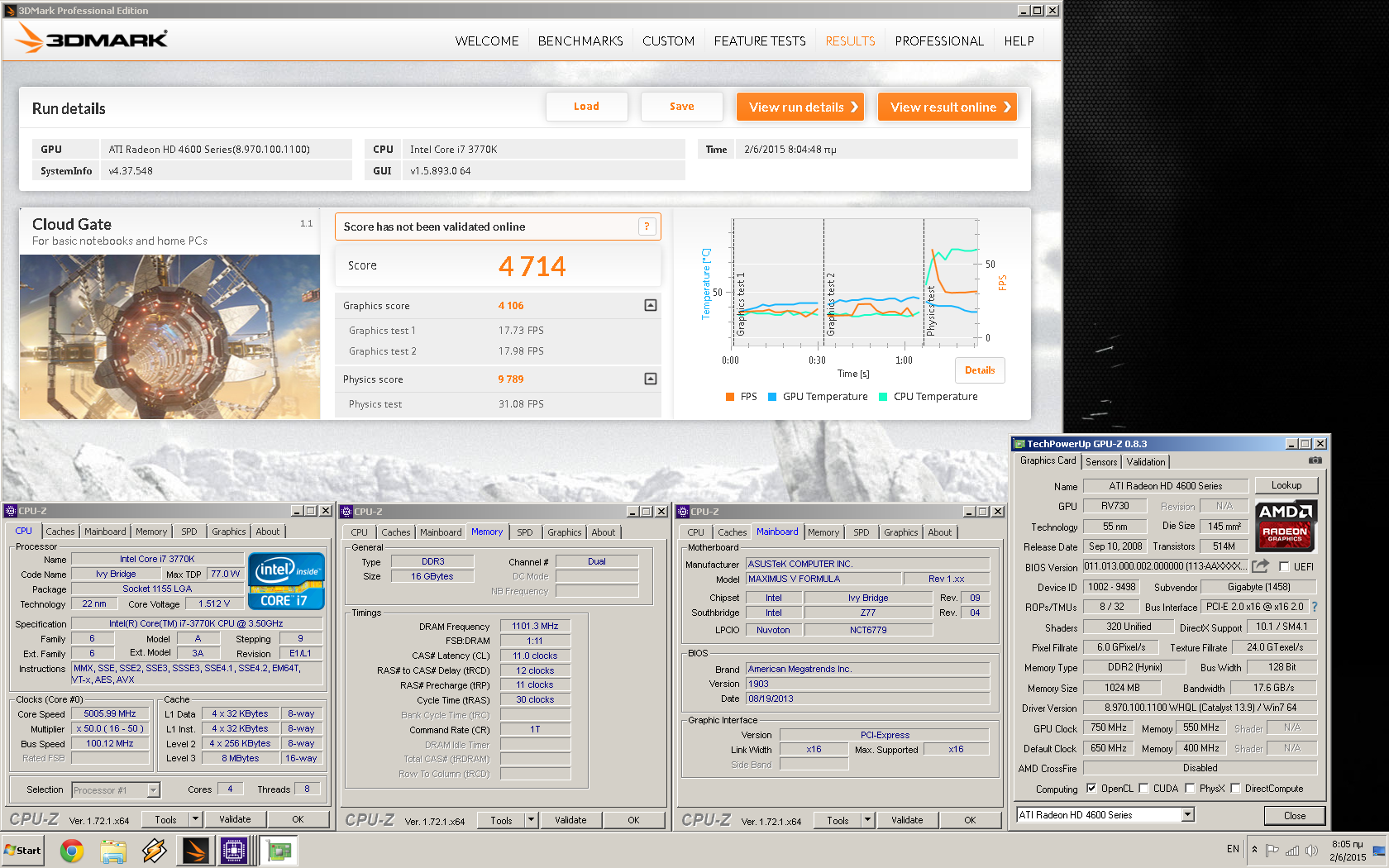Go to the CUSTOM section in 3DMark

[668, 41]
